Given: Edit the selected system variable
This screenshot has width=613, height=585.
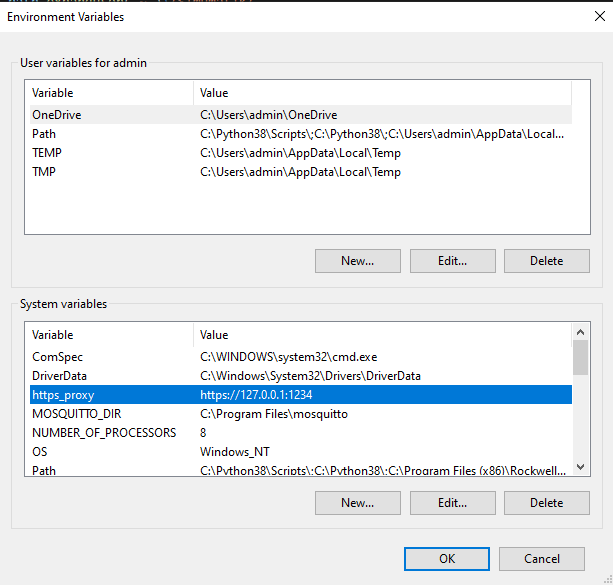Looking at the screenshot, I should [x=452, y=503].
